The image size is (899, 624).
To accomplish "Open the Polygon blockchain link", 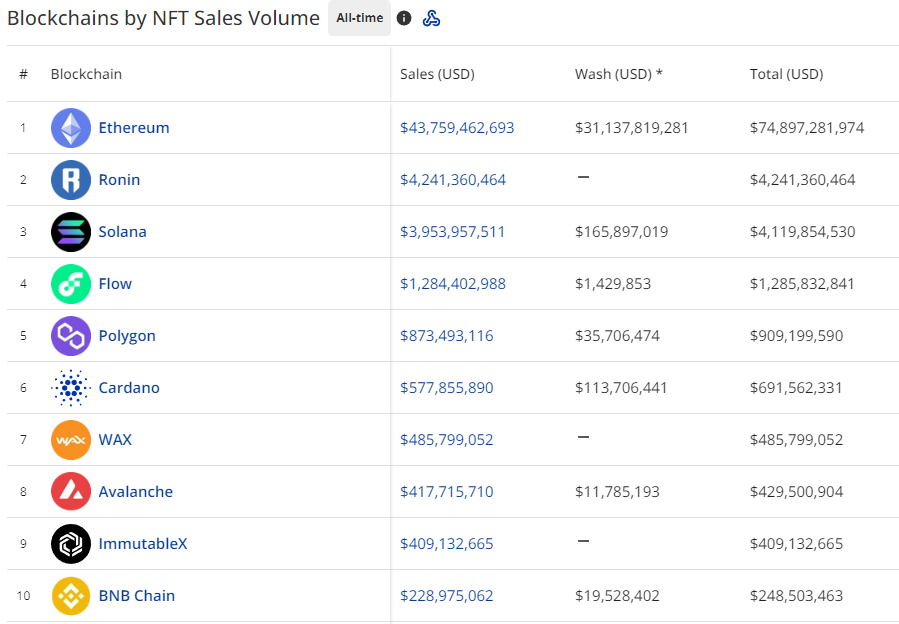I will pyautogui.click(x=127, y=336).
